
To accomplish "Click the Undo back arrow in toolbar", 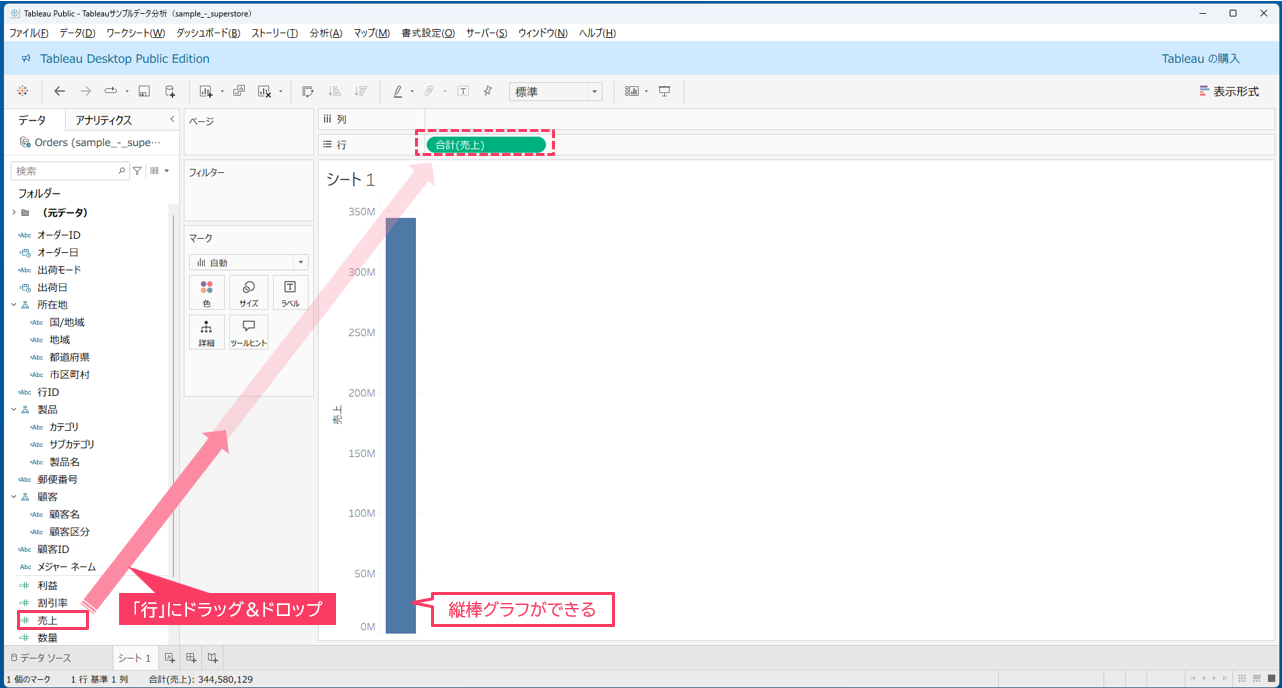I will pos(60,91).
